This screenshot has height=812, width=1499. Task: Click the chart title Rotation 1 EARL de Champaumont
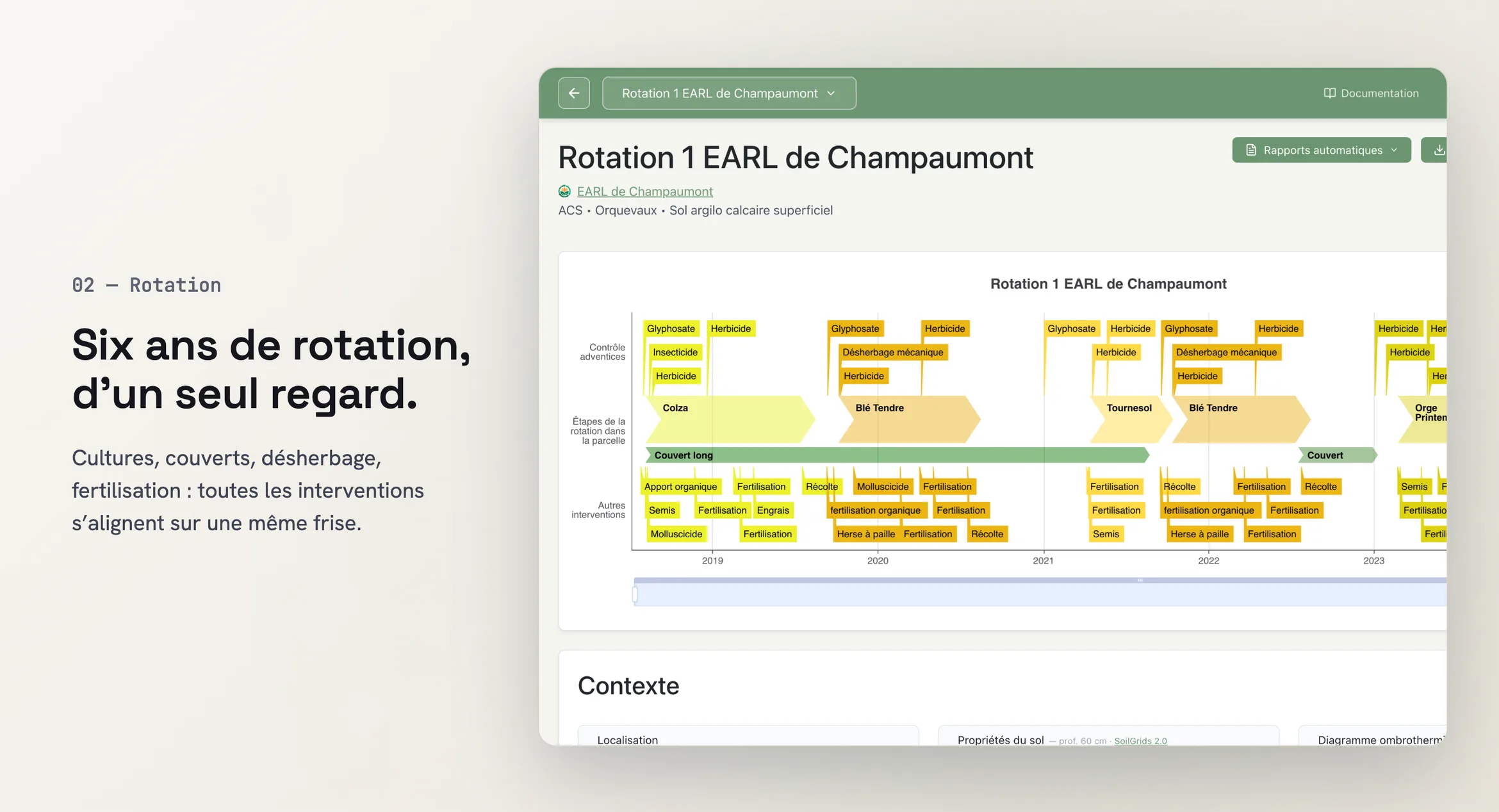point(1108,284)
